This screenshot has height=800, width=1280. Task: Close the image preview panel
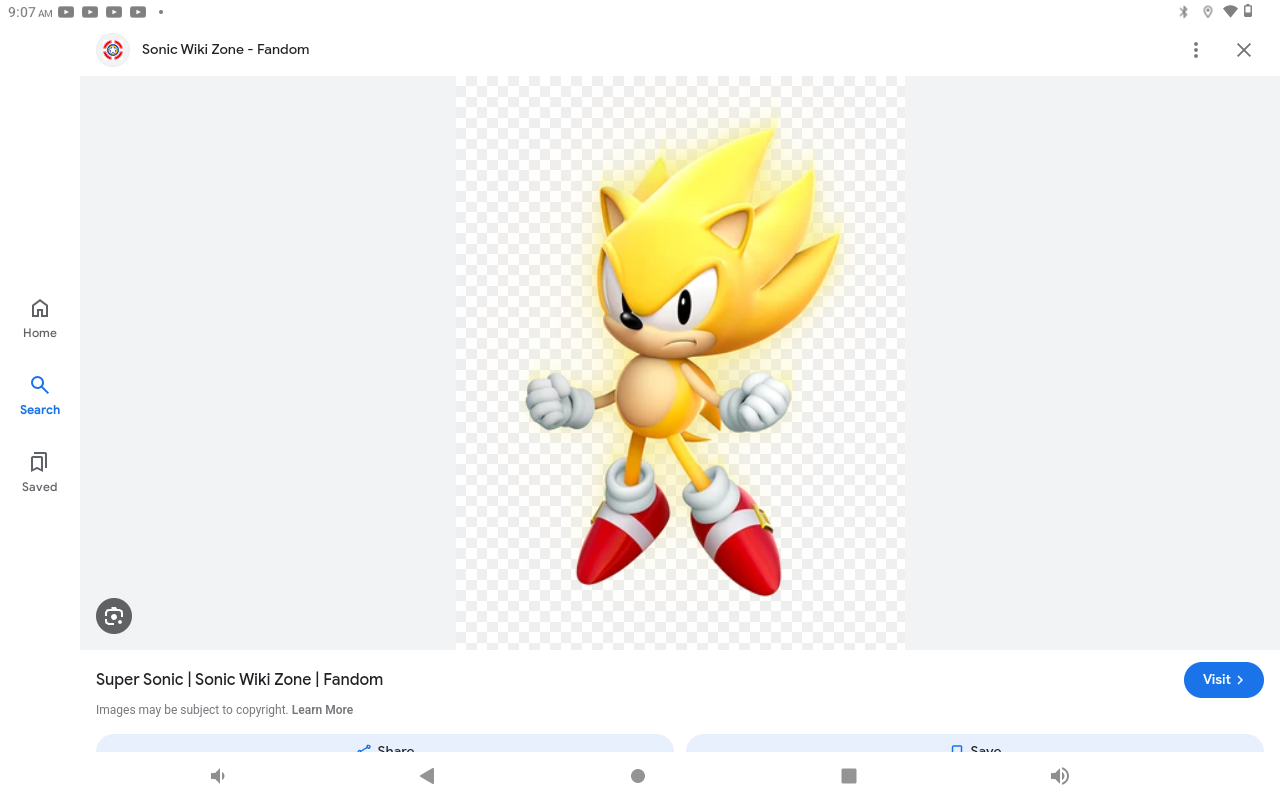[x=1243, y=50]
